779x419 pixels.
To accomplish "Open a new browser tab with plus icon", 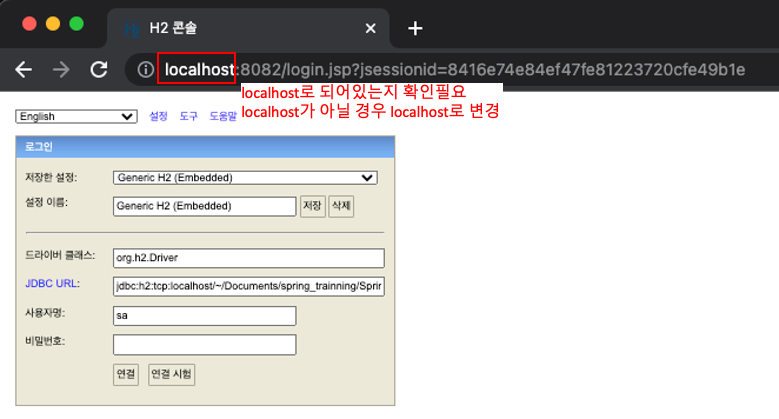I will click(415, 28).
